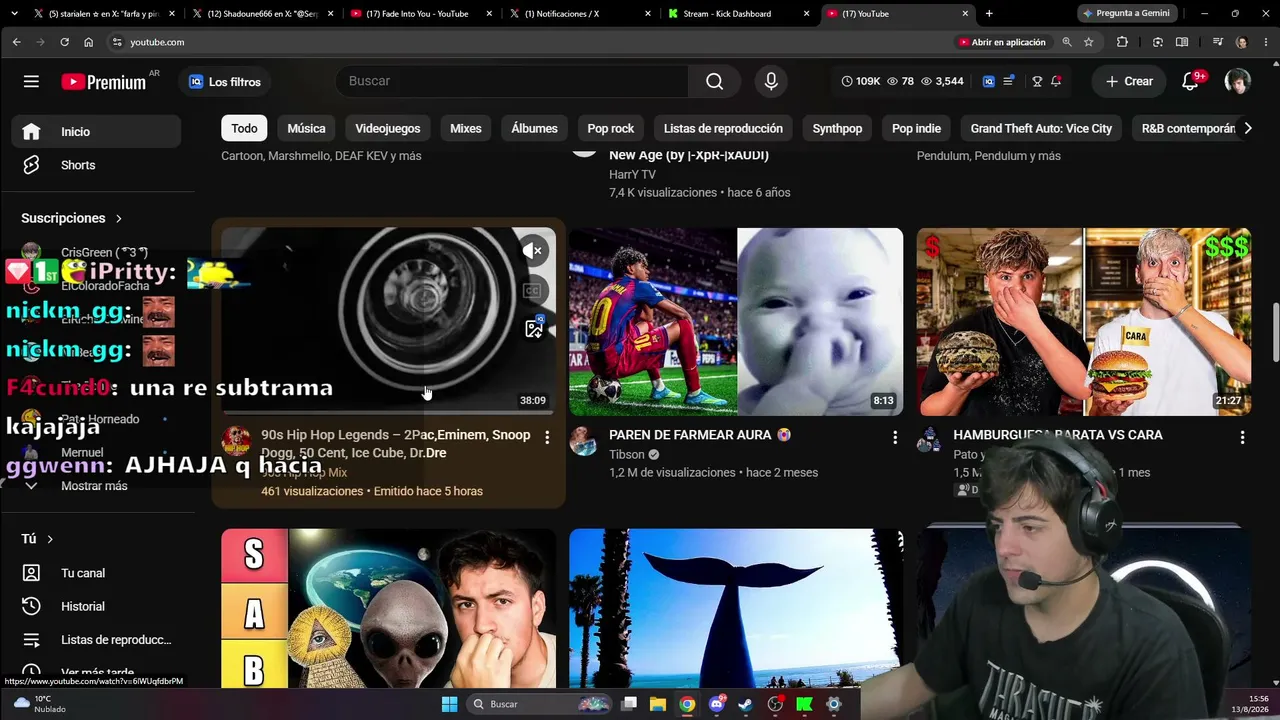The height and width of the screenshot is (720, 1280).
Task: Open Discord from the taskbar
Action: click(x=716, y=704)
